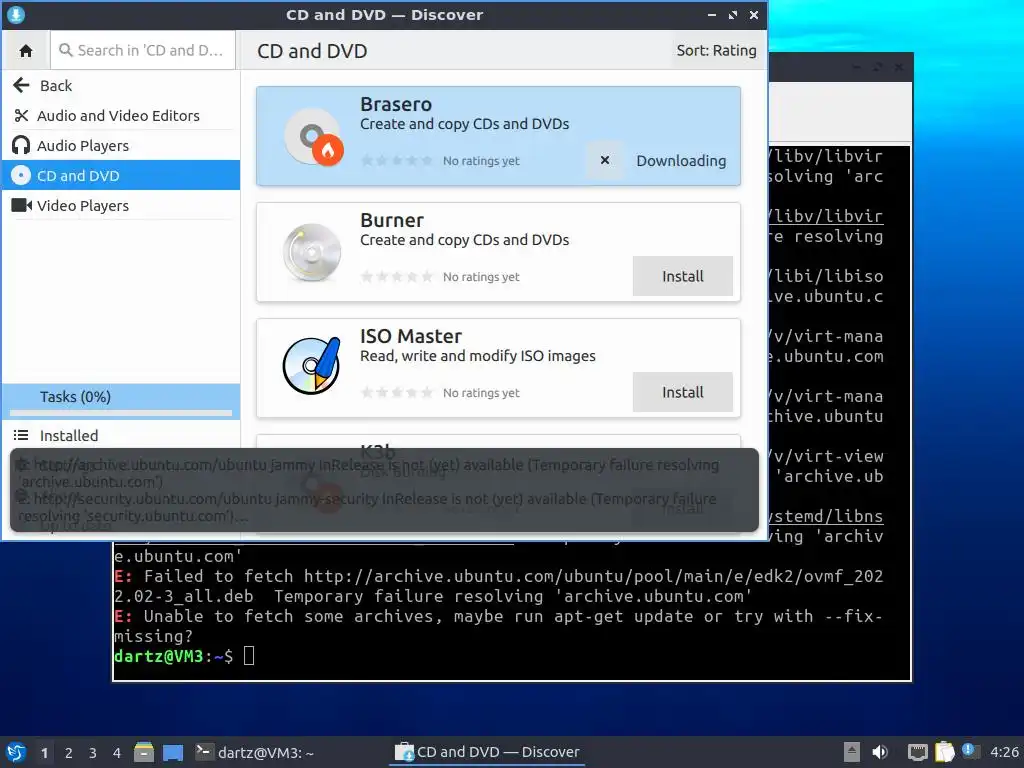Switch to workspace 4 in the pager
Screen dimensions: 1024x768
click(117, 753)
